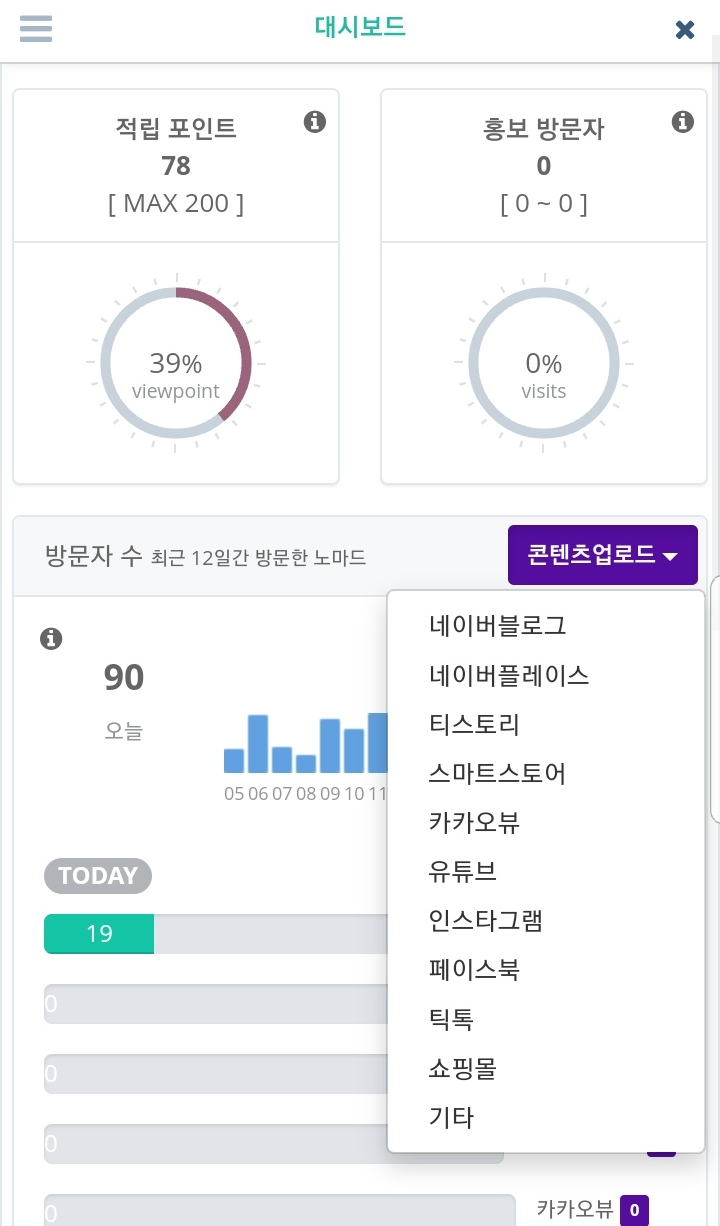Click the info icon on 홍보 방문자 card
720x1226 pixels.
(683, 122)
